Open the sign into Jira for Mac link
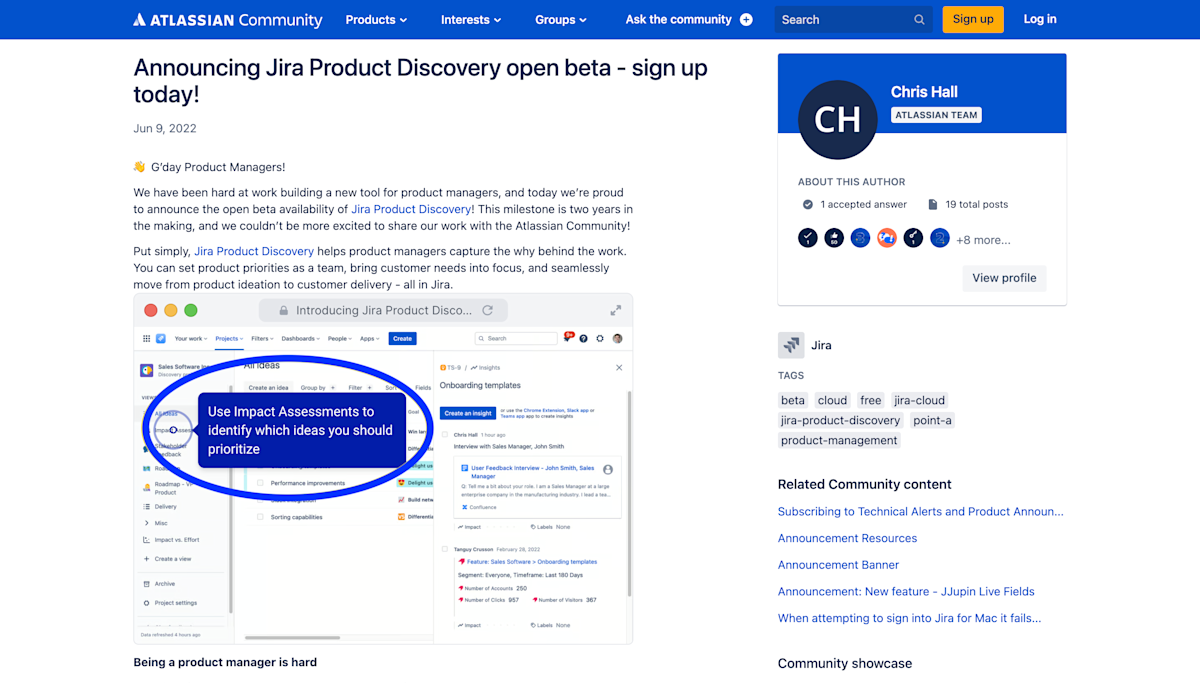 click(909, 618)
